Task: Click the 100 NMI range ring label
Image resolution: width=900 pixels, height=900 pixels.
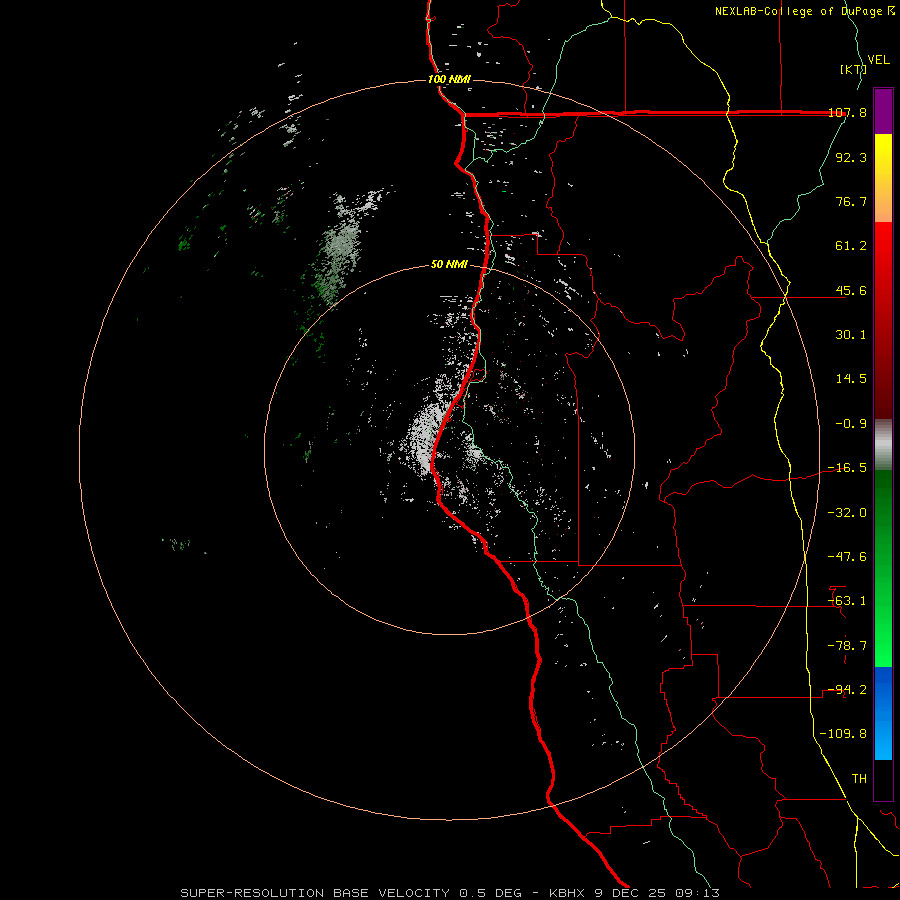Action: (449, 79)
